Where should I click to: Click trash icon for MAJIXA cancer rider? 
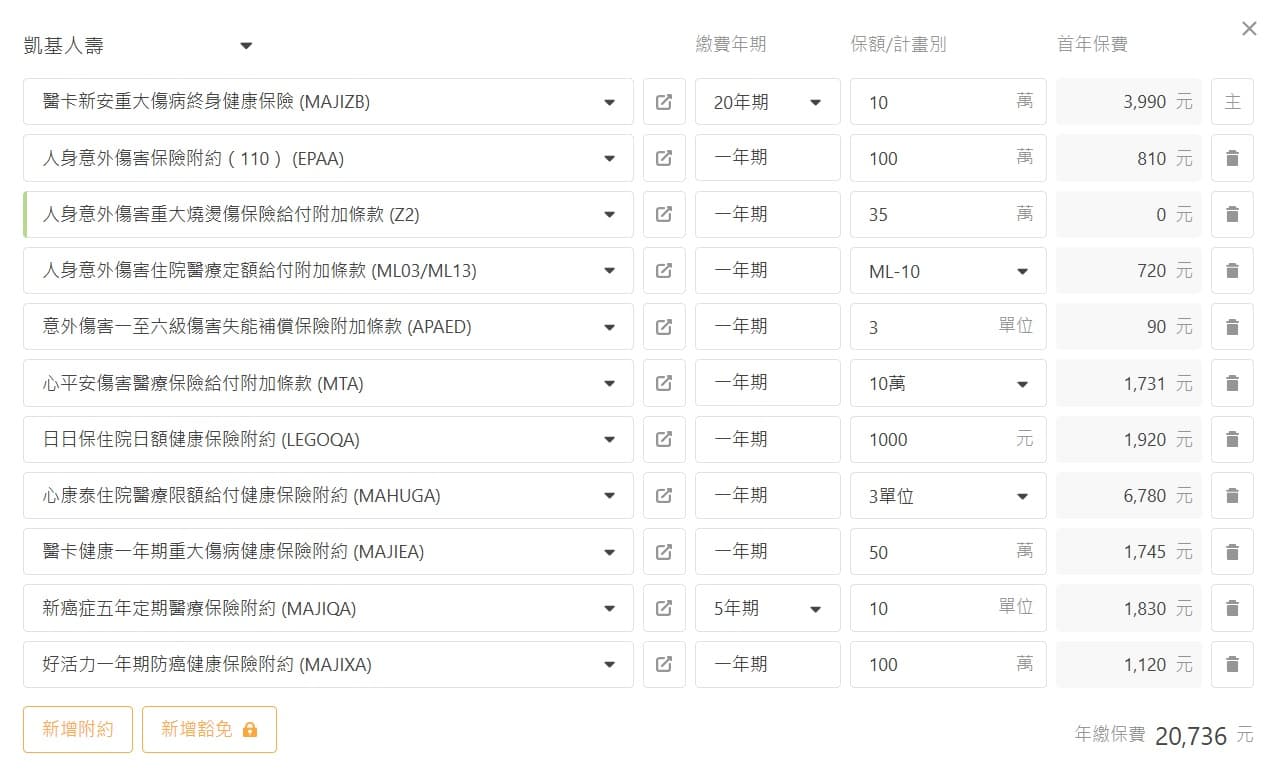pyautogui.click(x=1232, y=664)
